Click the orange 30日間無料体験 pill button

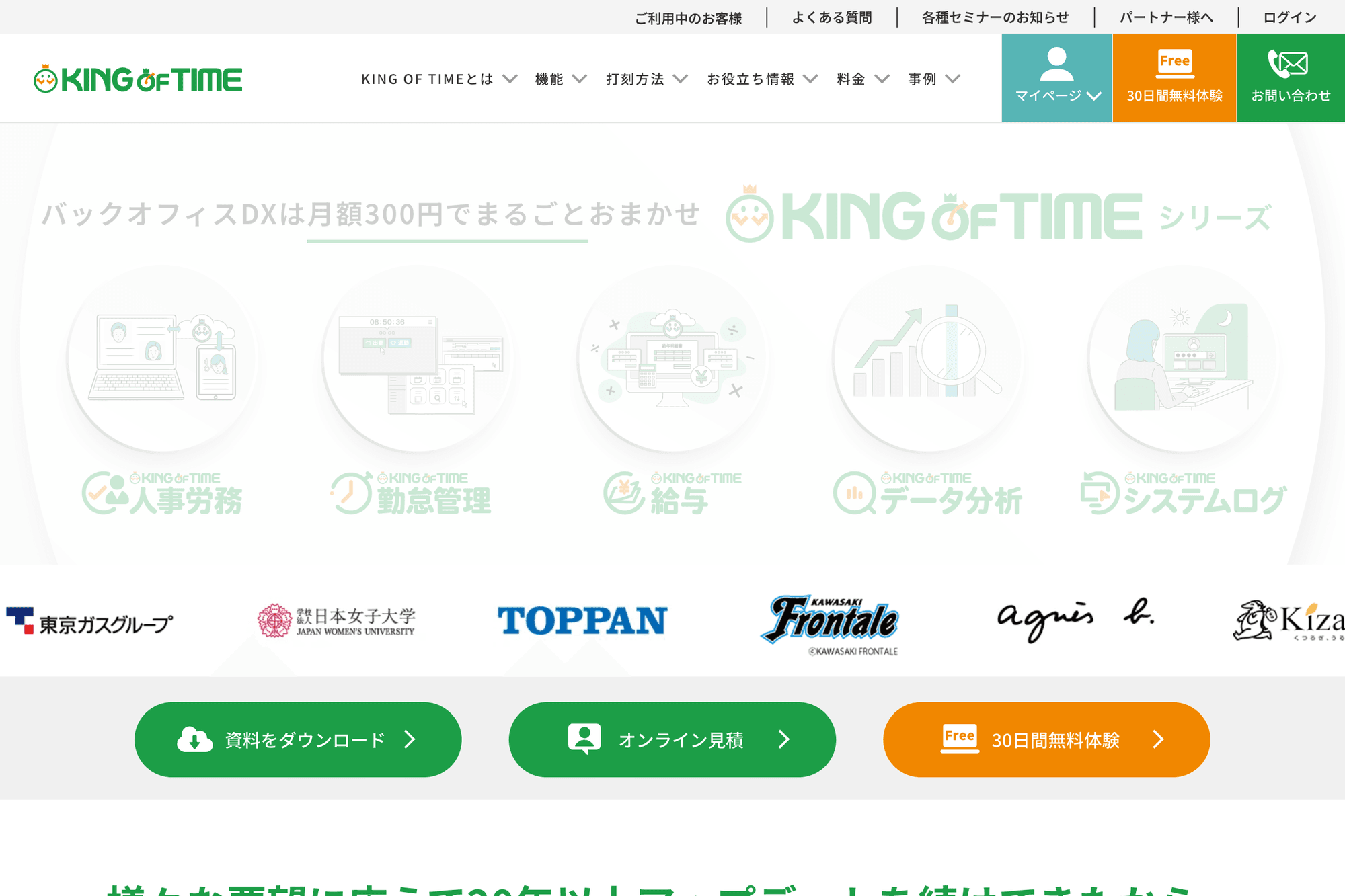pyautogui.click(x=1046, y=740)
